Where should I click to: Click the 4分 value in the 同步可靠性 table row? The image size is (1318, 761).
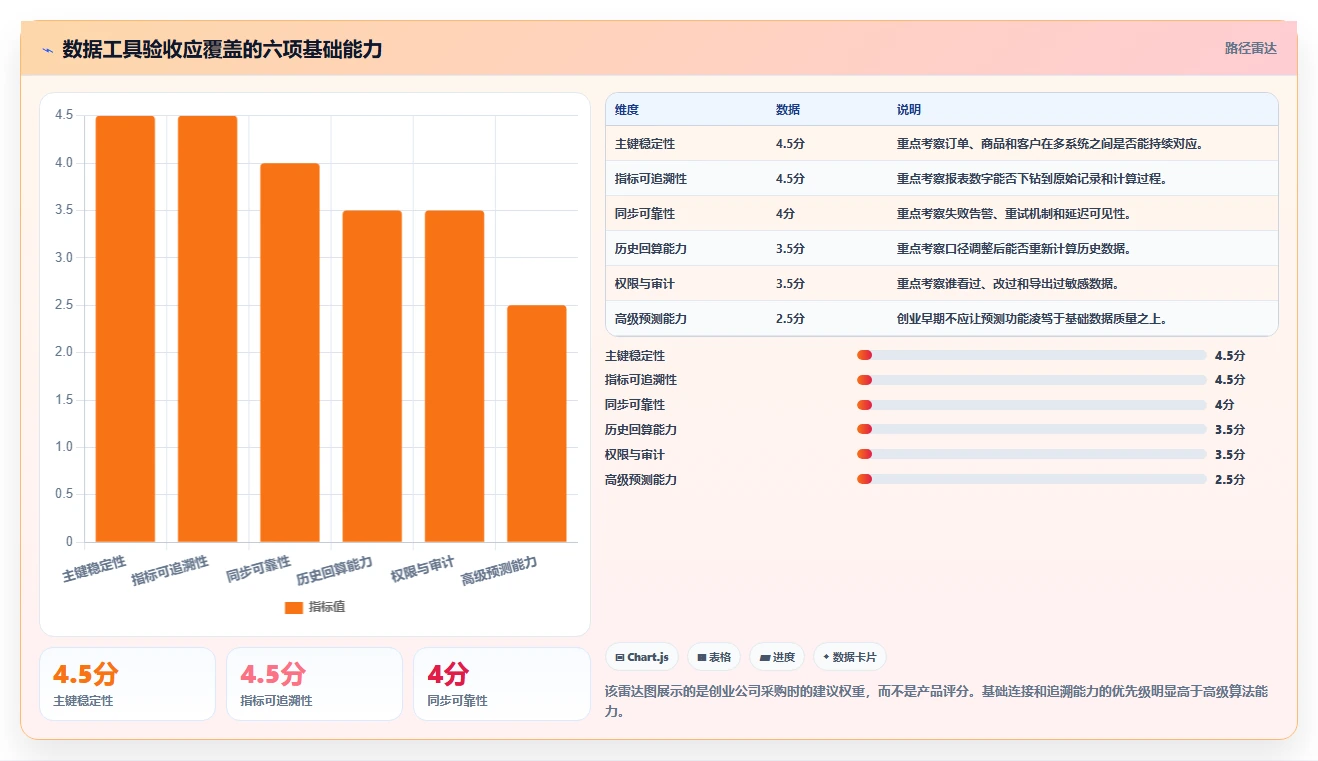(x=786, y=214)
